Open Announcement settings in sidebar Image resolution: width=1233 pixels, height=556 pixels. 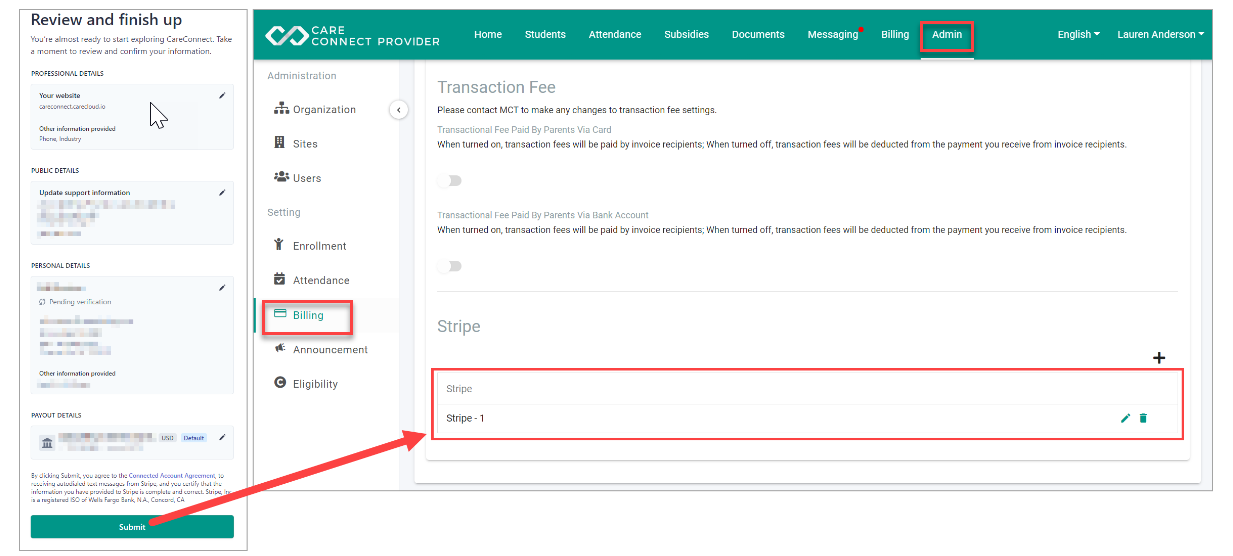pos(321,350)
